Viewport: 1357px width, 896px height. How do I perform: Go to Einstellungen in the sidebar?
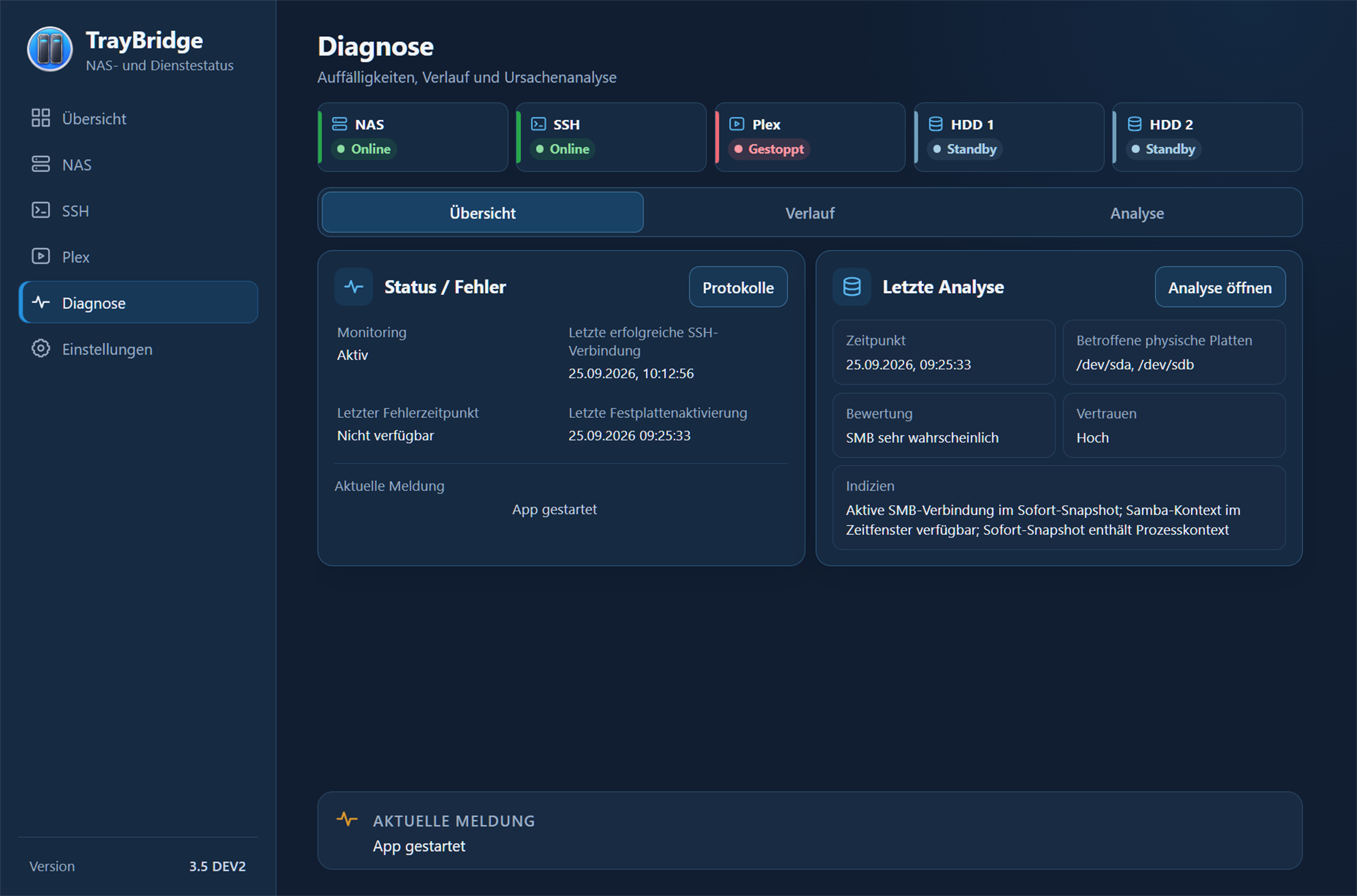[138, 349]
